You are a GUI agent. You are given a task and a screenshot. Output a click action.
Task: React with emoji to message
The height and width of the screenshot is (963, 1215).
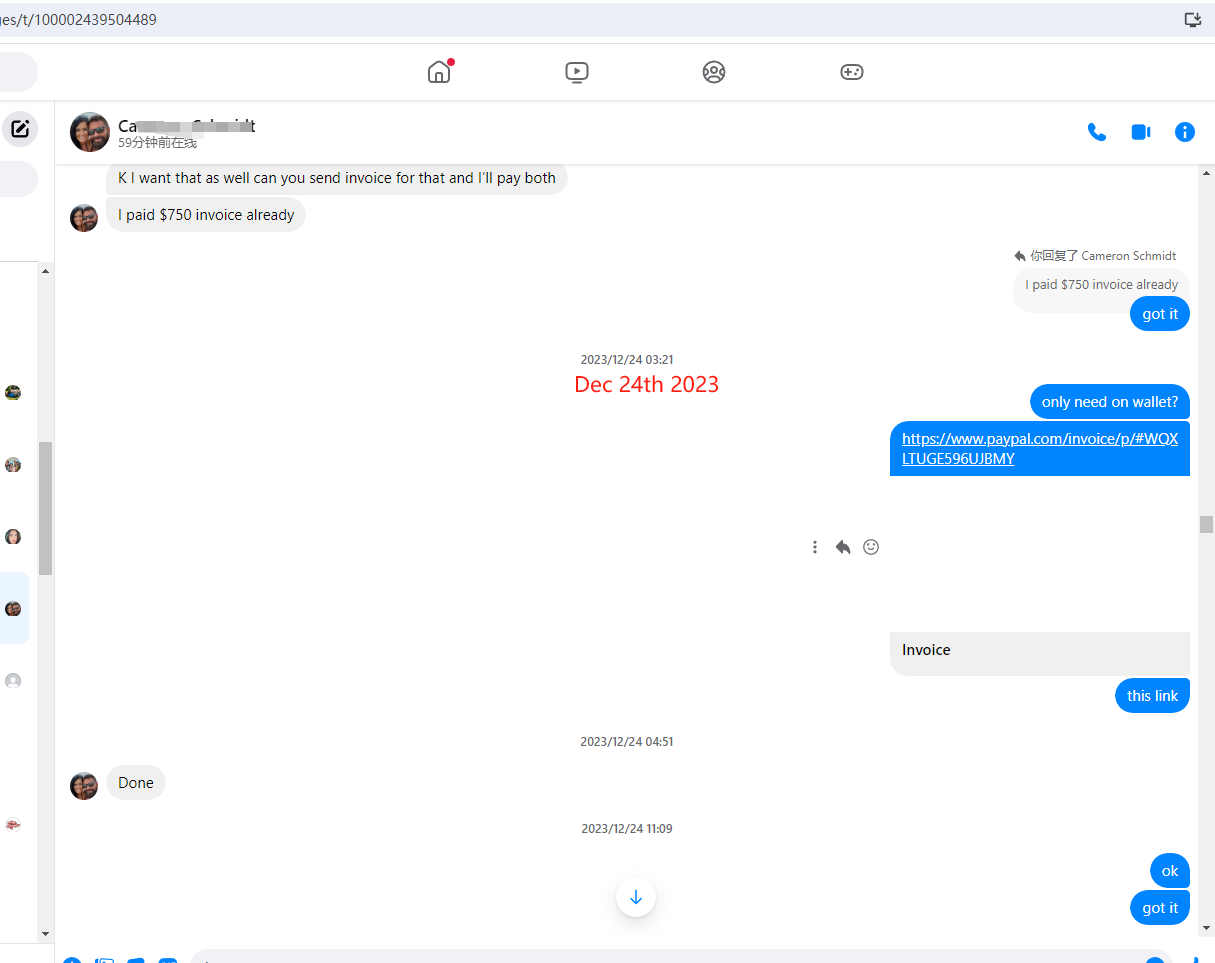(871, 547)
